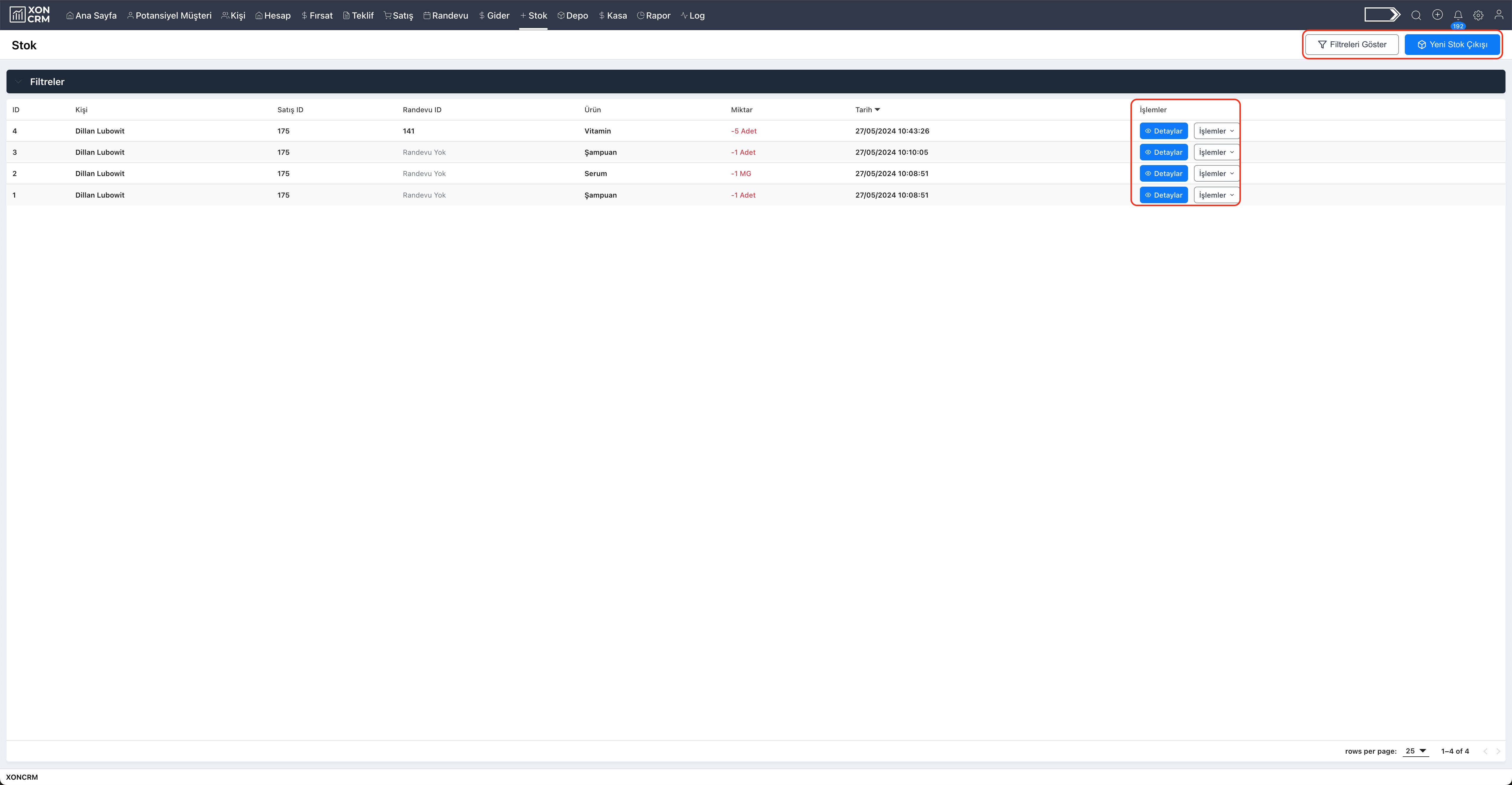Go to Ana Sayfa
Screen dimensions: 1512x785
[x=92, y=15]
